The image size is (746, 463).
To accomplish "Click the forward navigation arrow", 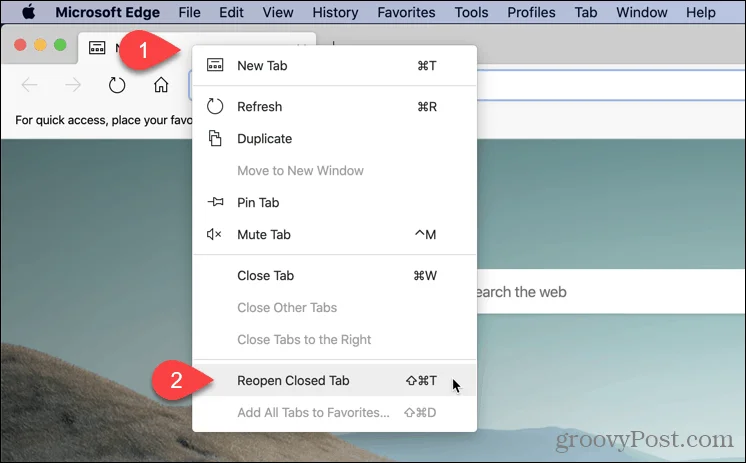I will pos(73,85).
